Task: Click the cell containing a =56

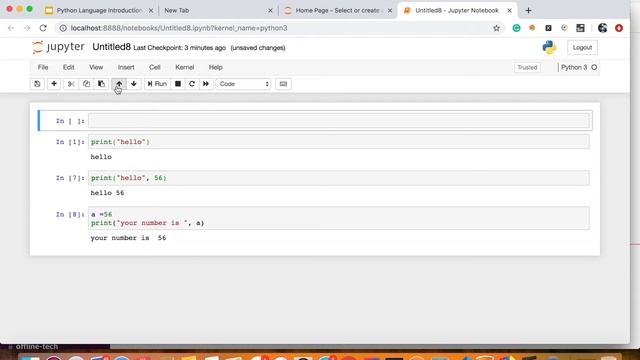Action: 339,218
